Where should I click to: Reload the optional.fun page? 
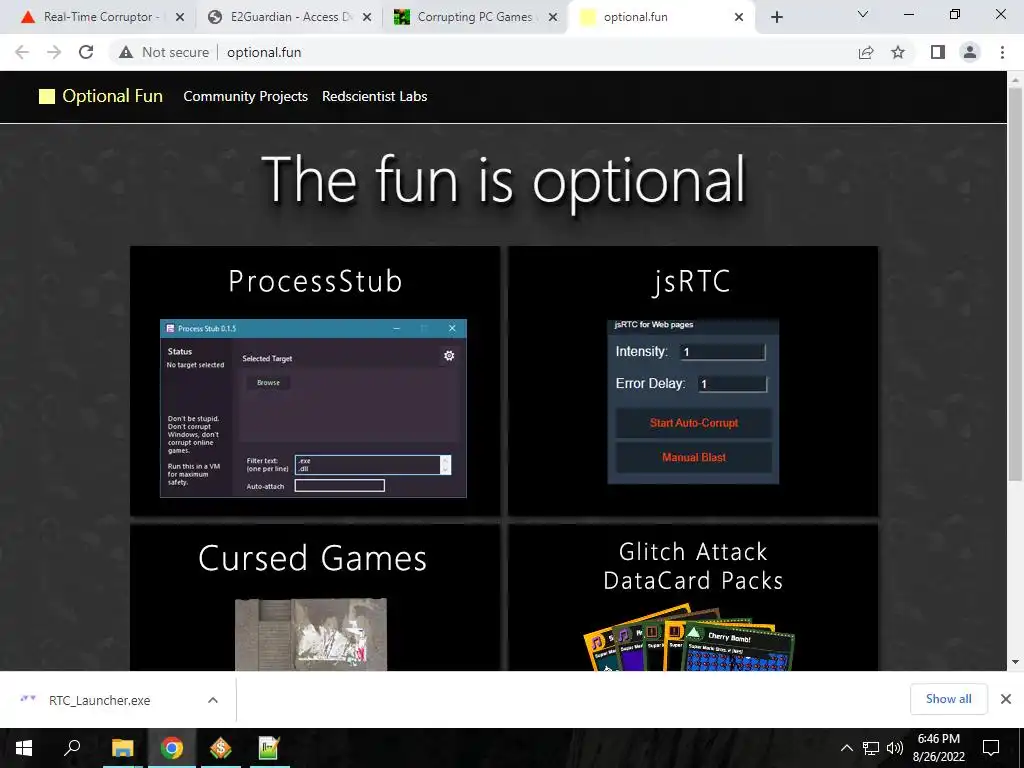(86, 52)
